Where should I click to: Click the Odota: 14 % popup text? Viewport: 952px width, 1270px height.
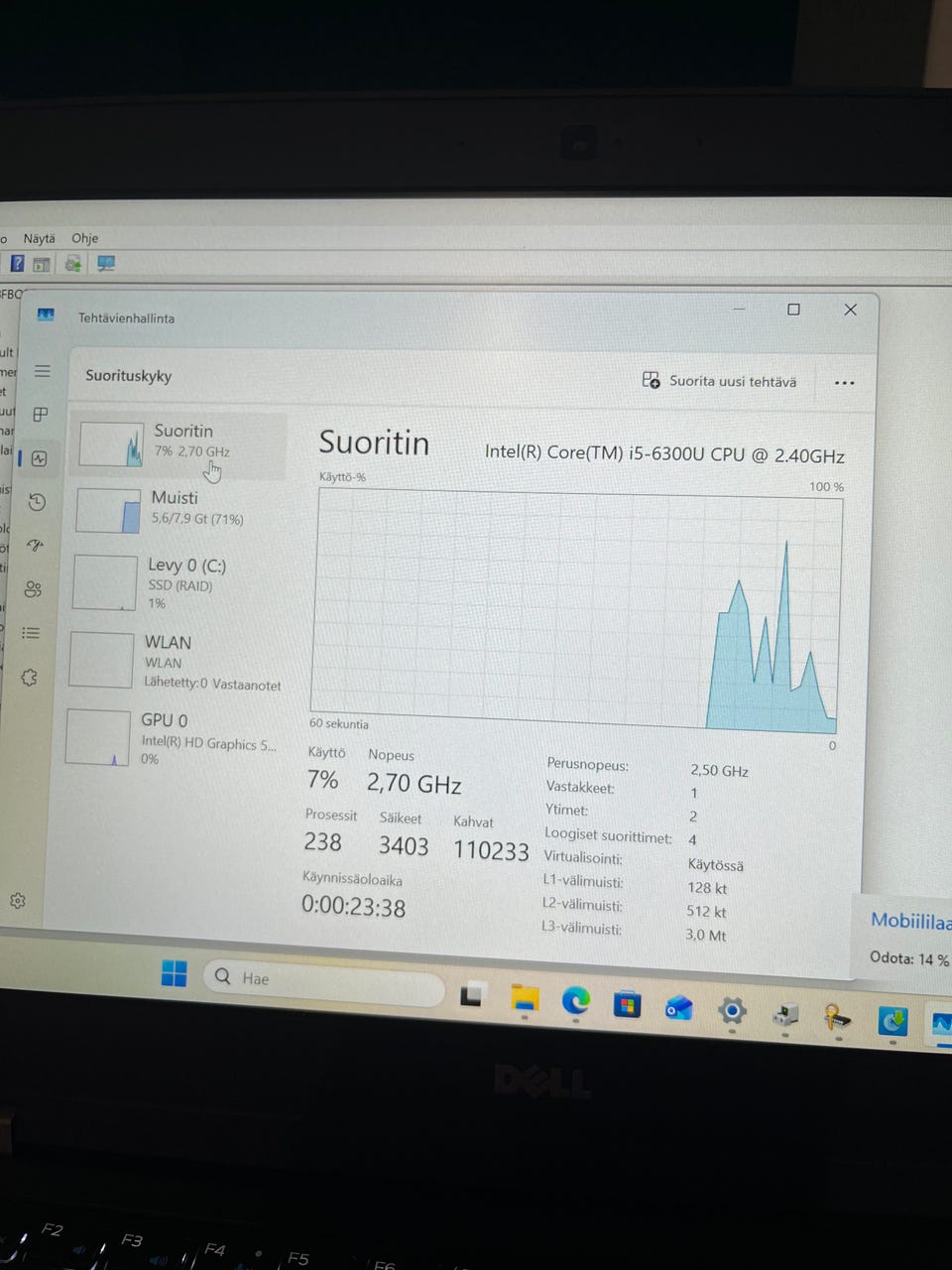point(909,958)
